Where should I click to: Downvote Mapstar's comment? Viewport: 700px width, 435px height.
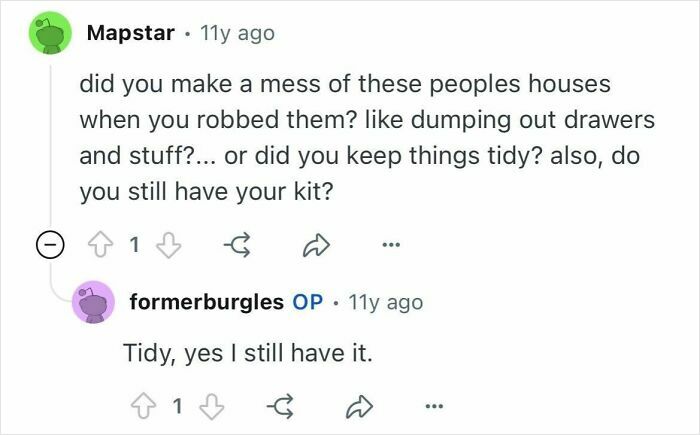point(168,245)
